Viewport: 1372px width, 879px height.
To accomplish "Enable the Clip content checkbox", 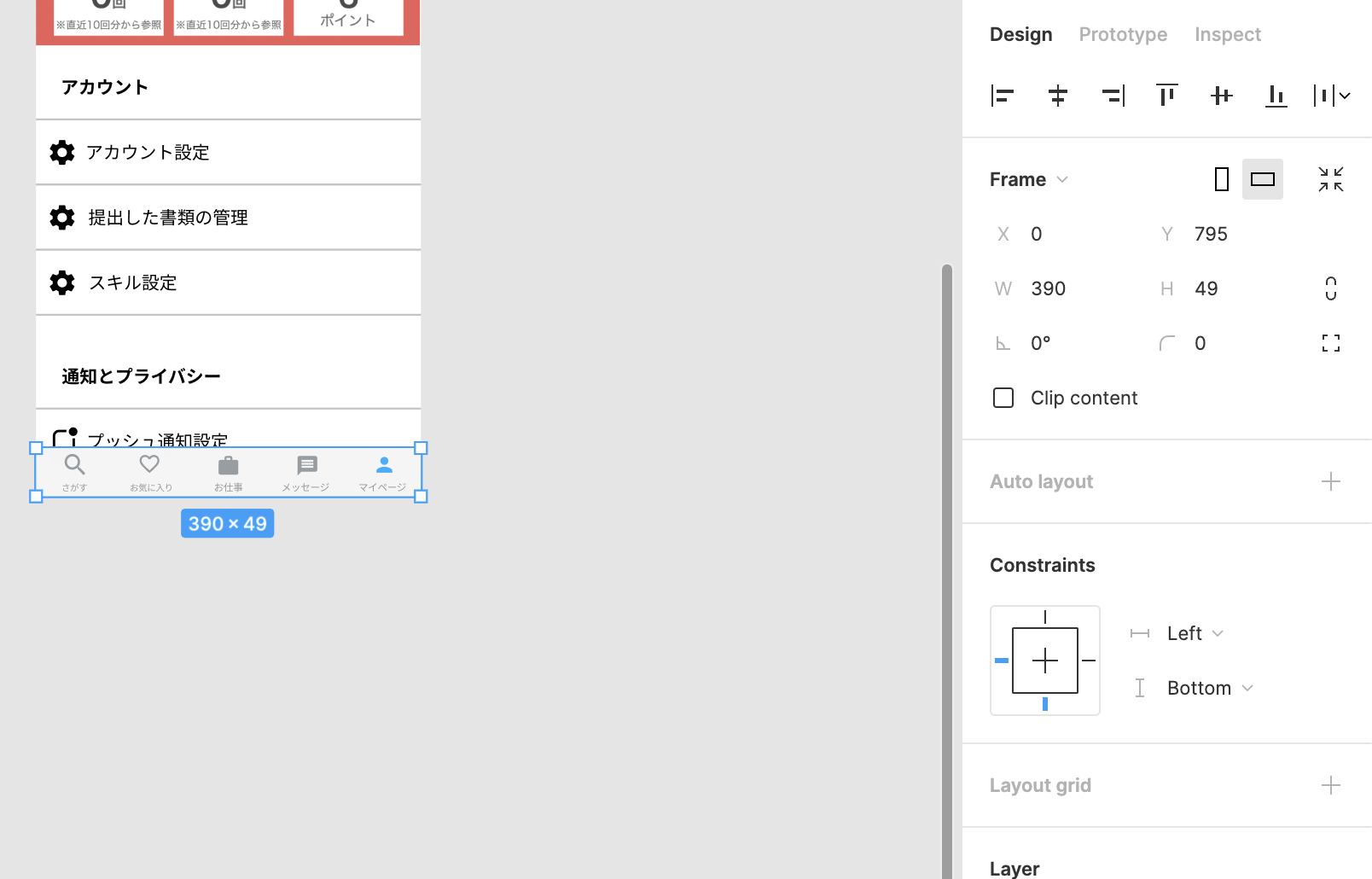I will coord(1003,398).
